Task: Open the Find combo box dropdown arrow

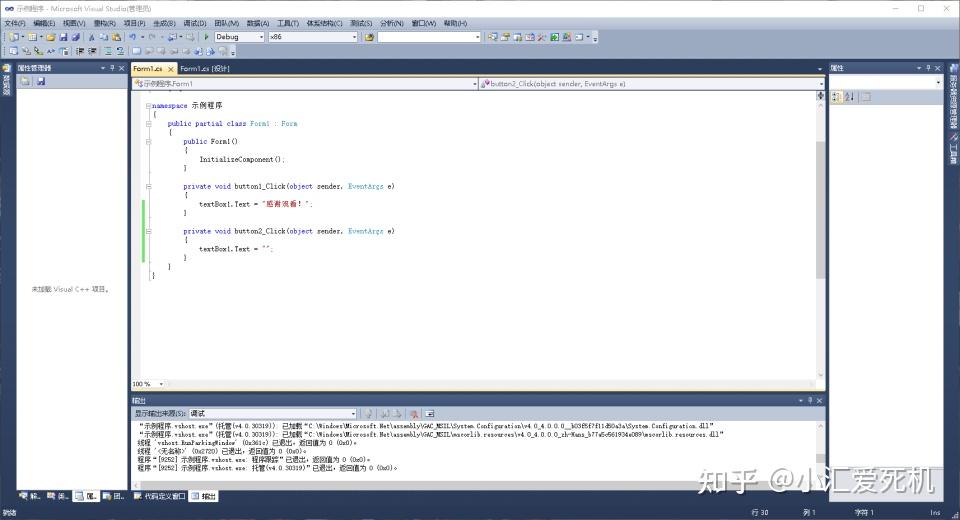Action: (x=478, y=37)
